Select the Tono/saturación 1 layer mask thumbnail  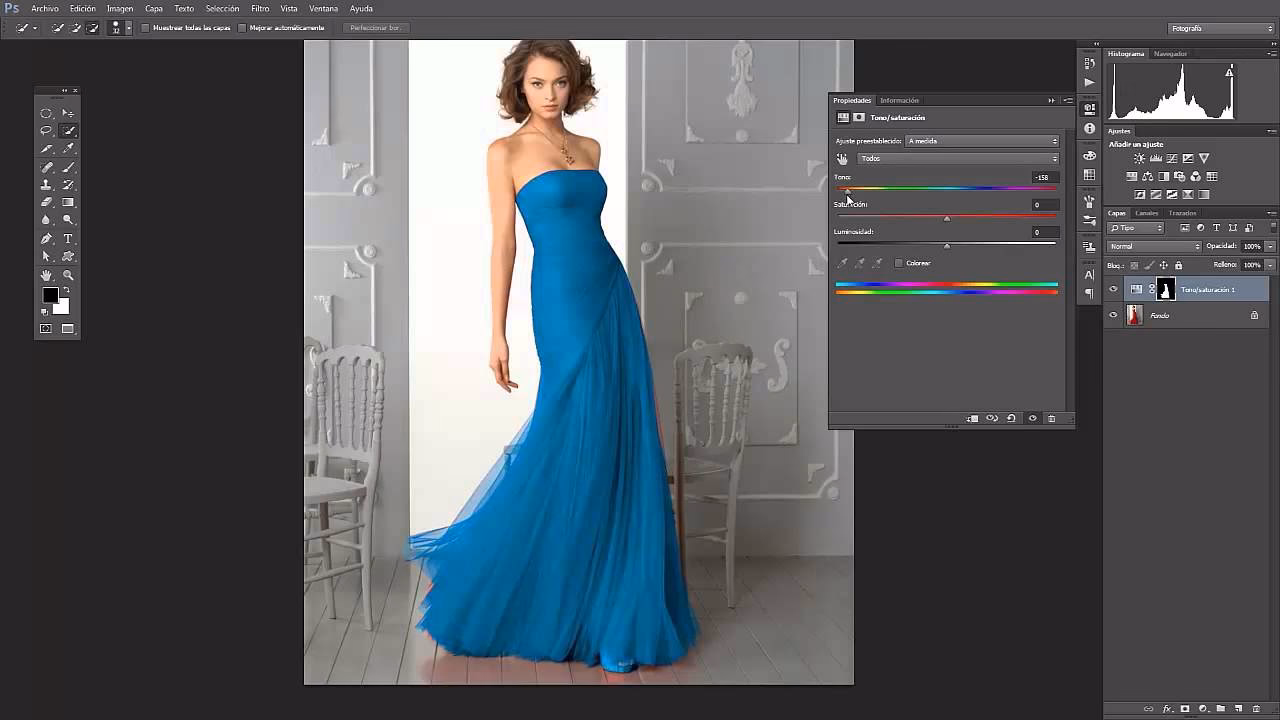click(1166, 289)
